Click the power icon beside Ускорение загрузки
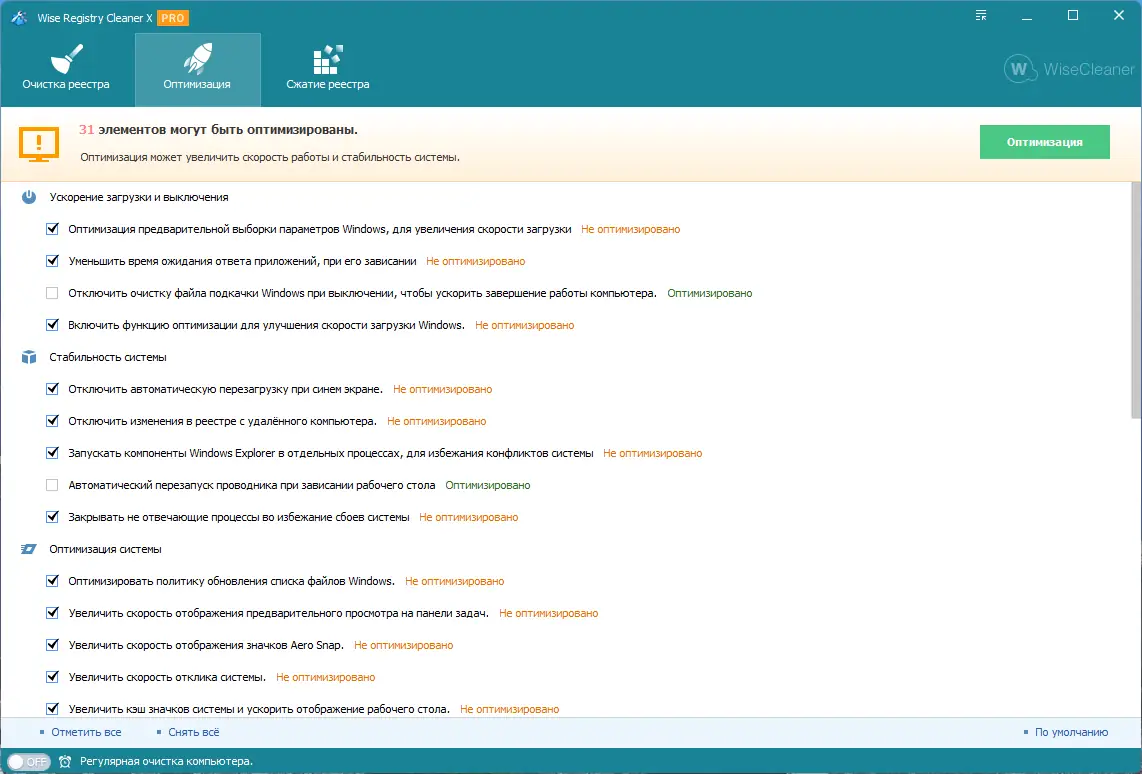 coord(28,197)
